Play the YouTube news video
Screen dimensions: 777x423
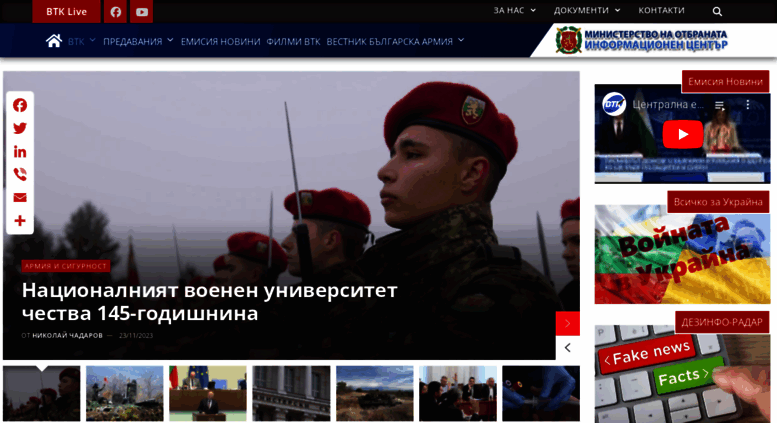point(683,134)
